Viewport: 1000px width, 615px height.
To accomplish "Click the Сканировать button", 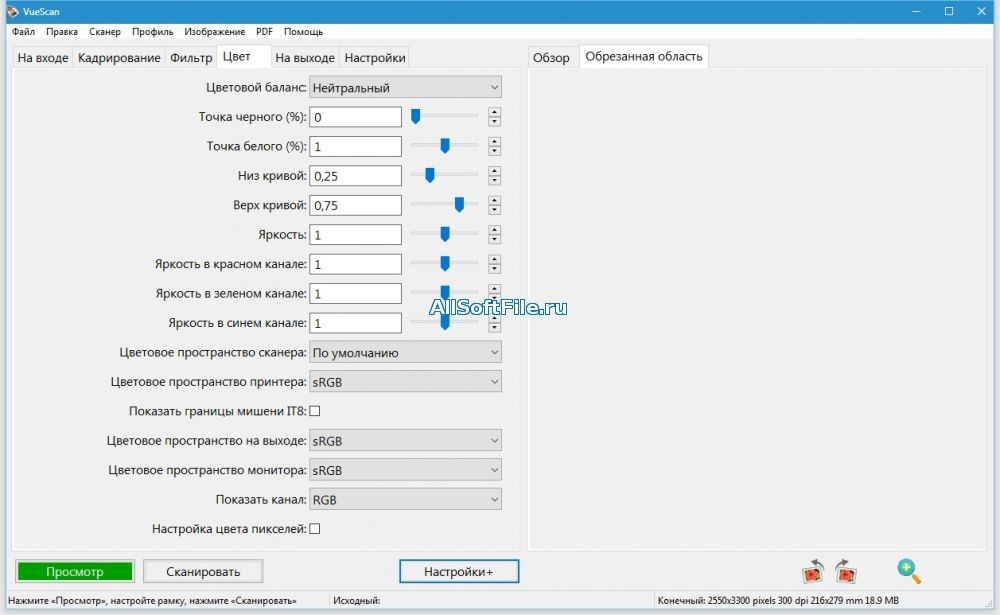I will (203, 572).
